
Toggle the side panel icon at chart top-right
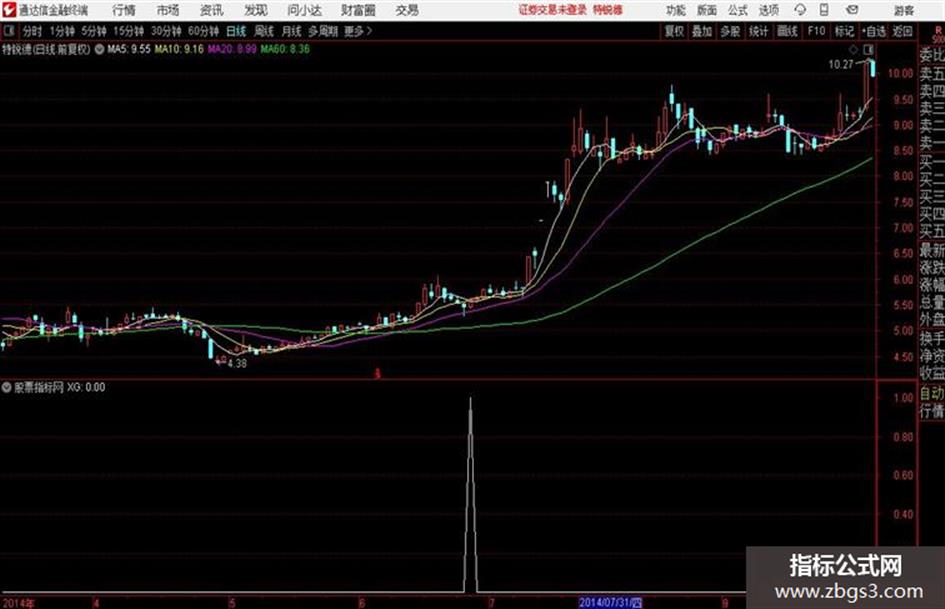click(868, 49)
